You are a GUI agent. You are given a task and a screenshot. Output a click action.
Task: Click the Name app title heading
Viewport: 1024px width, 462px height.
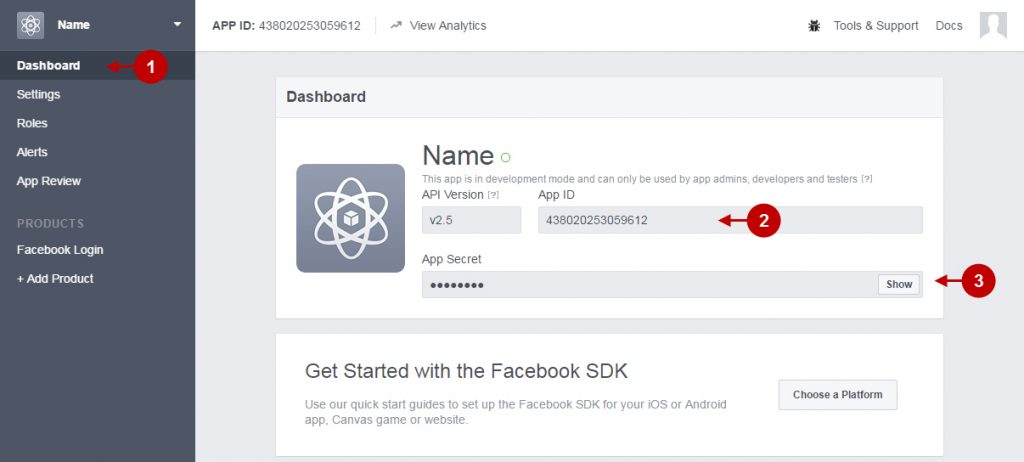pos(458,156)
